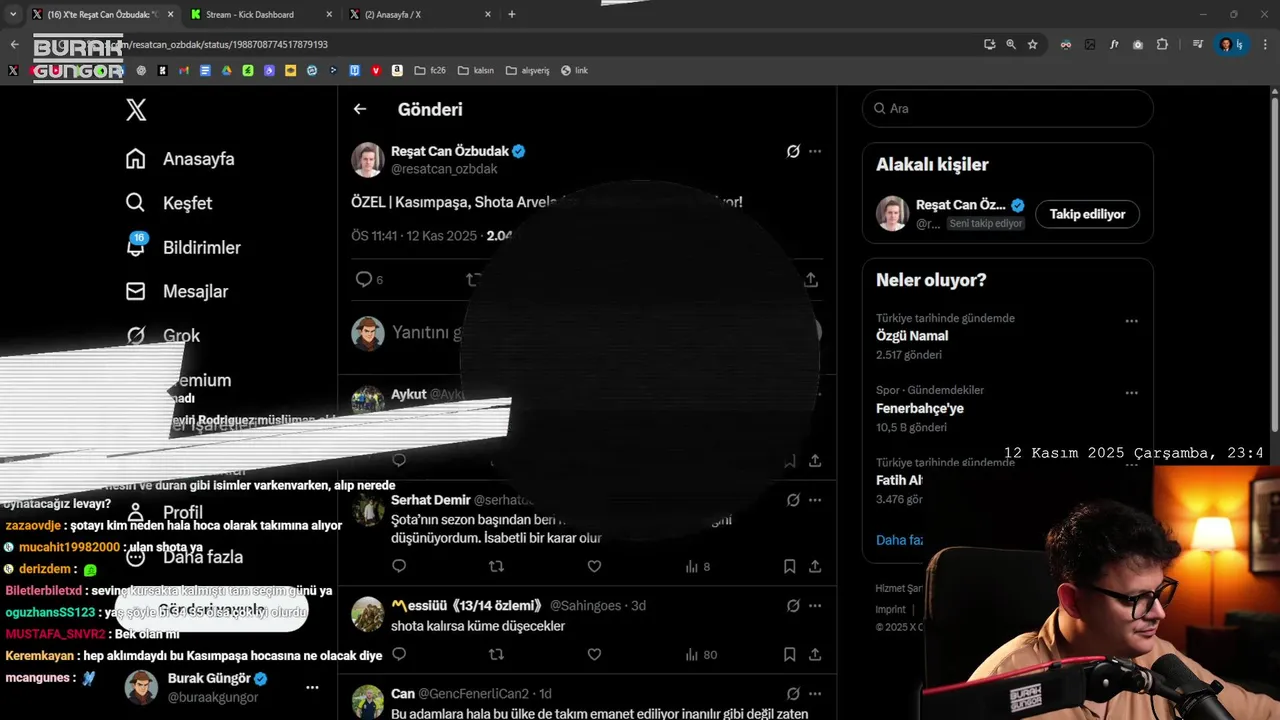
Task: View stats of Serhat Demir's comment showing 8
Action: (x=698, y=566)
